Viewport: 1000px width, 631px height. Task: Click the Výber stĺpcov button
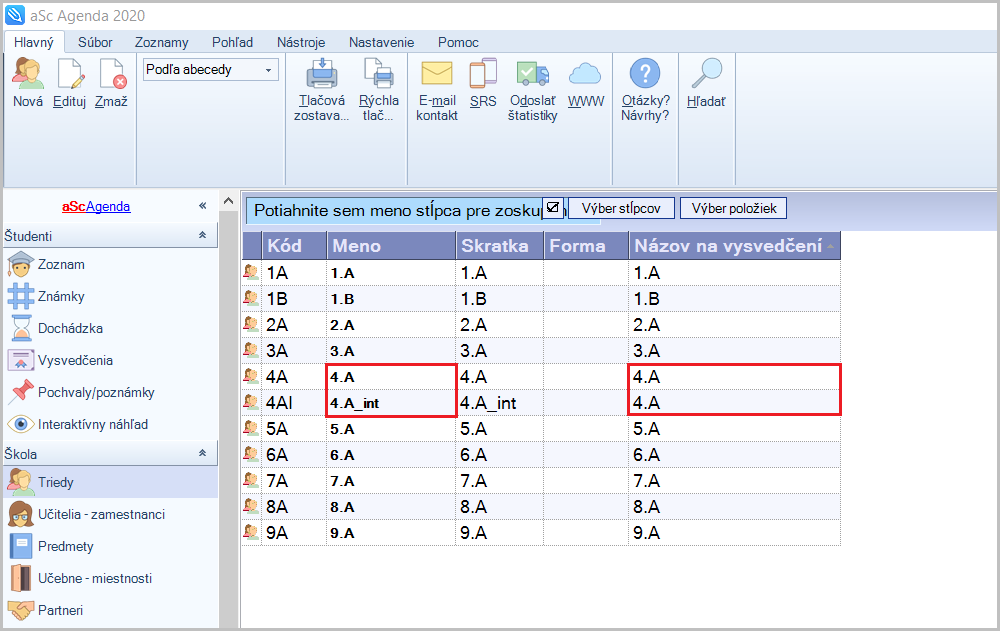[621, 208]
